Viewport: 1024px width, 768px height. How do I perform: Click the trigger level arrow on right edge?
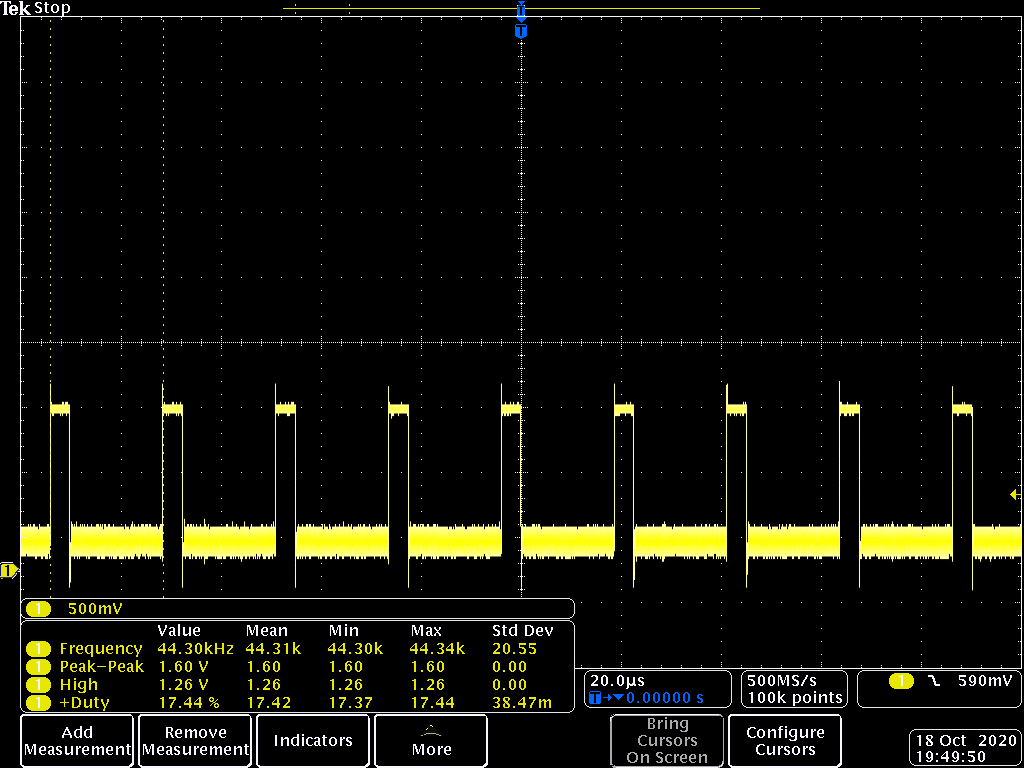point(1016,495)
